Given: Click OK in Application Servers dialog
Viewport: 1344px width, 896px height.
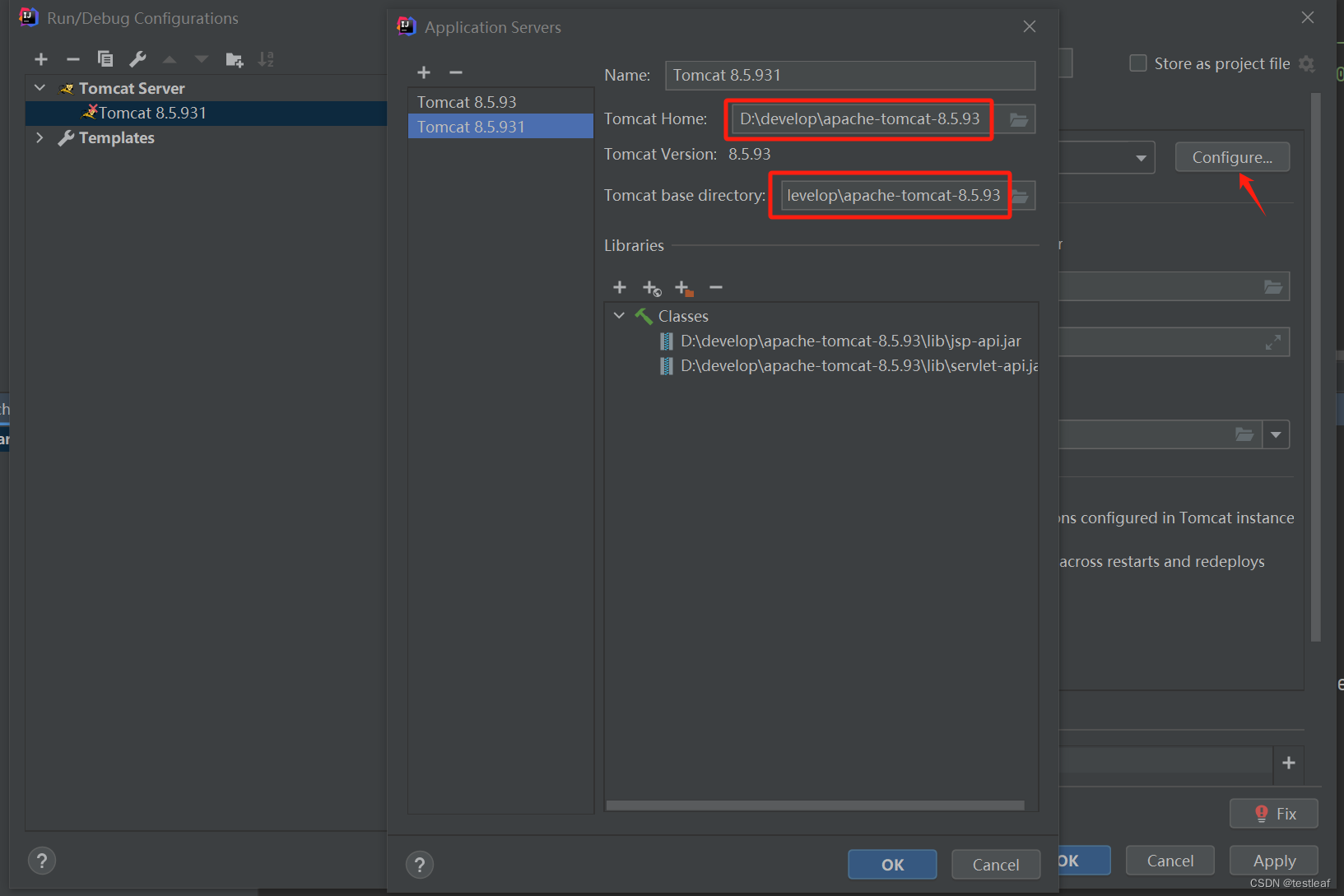Looking at the screenshot, I should point(892,865).
